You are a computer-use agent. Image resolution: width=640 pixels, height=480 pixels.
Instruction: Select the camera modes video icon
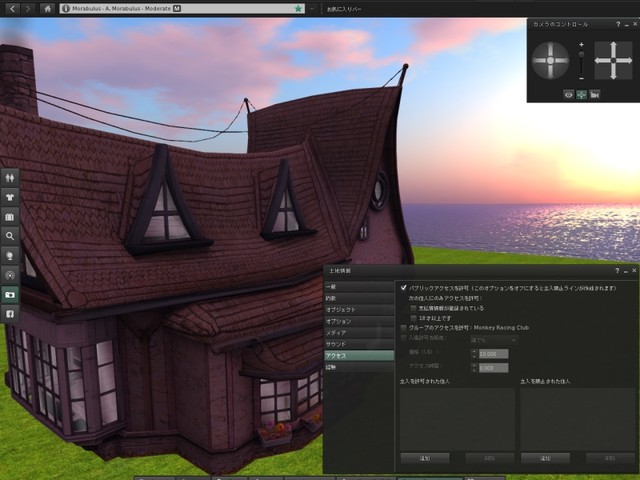coord(595,95)
